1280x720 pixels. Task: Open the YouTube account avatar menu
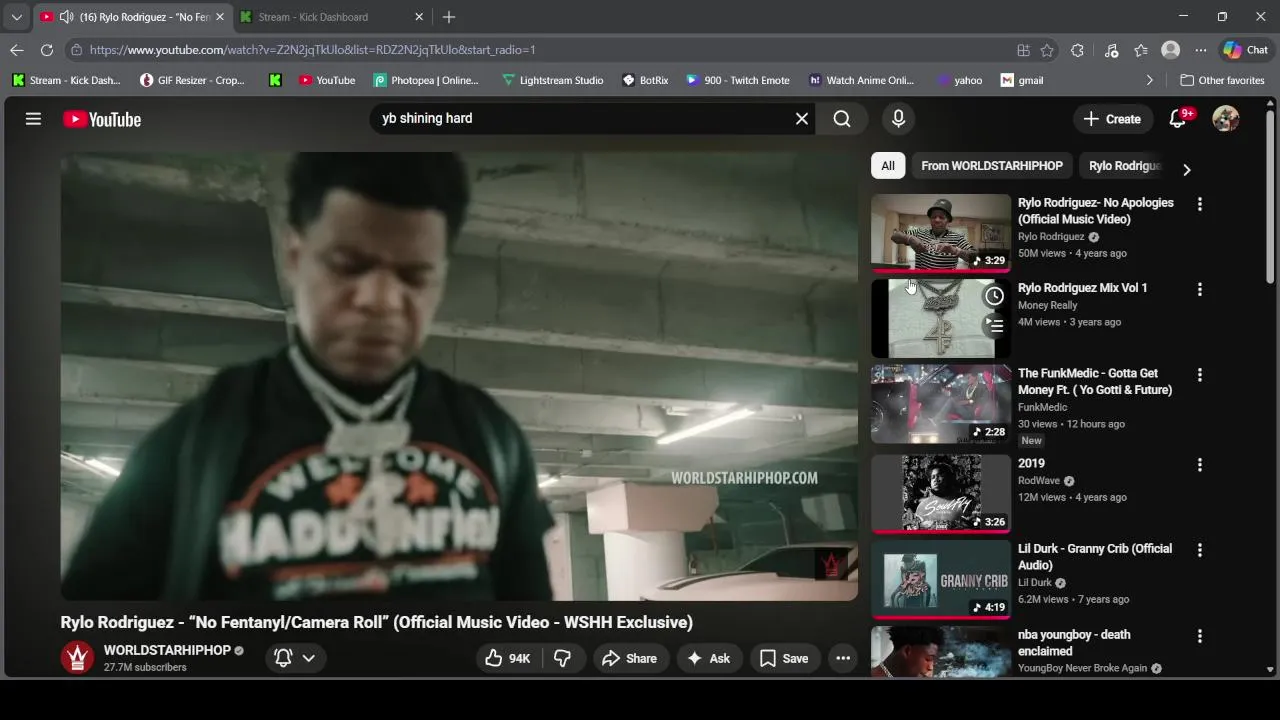(x=1226, y=119)
